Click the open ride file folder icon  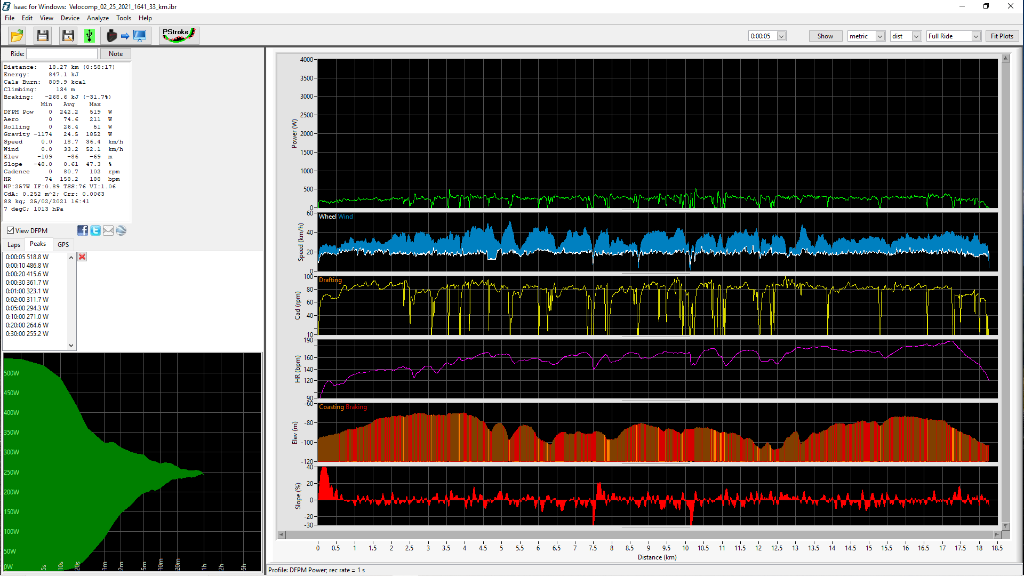tap(17, 36)
